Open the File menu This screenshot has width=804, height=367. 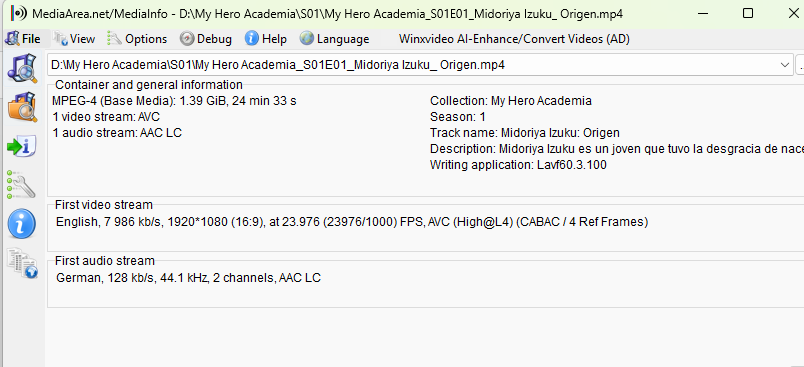[23, 39]
